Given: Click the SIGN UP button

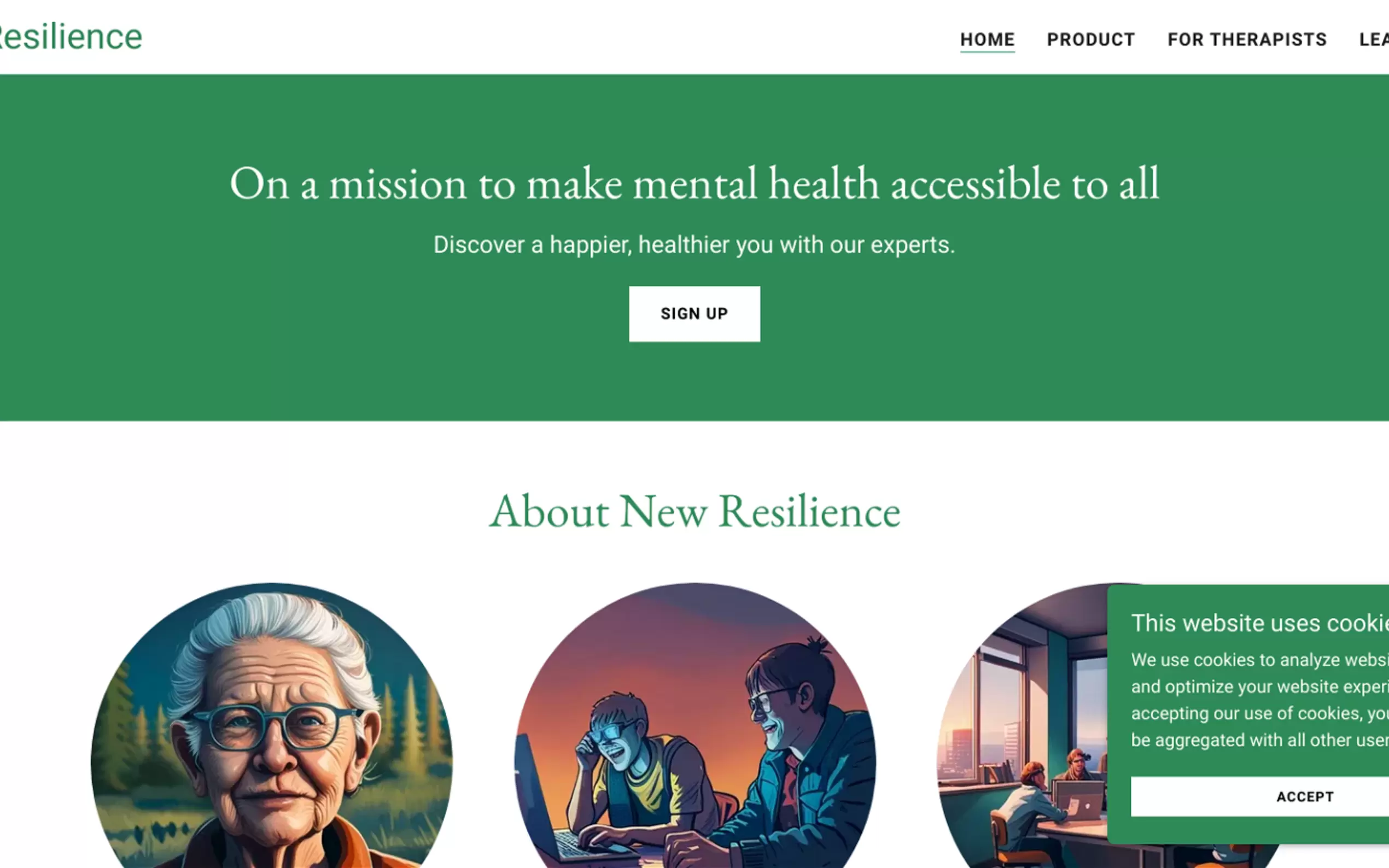Looking at the screenshot, I should click(x=694, y=314).
